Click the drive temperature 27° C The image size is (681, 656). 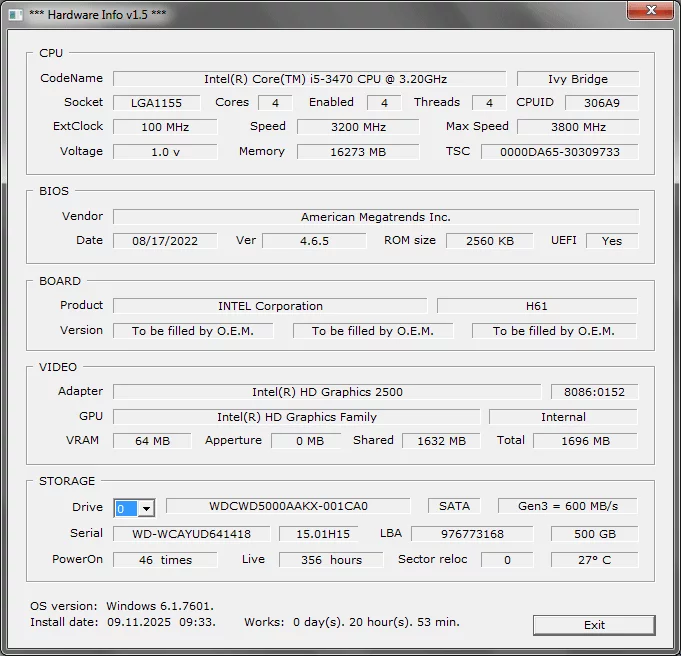pos(595,560)
